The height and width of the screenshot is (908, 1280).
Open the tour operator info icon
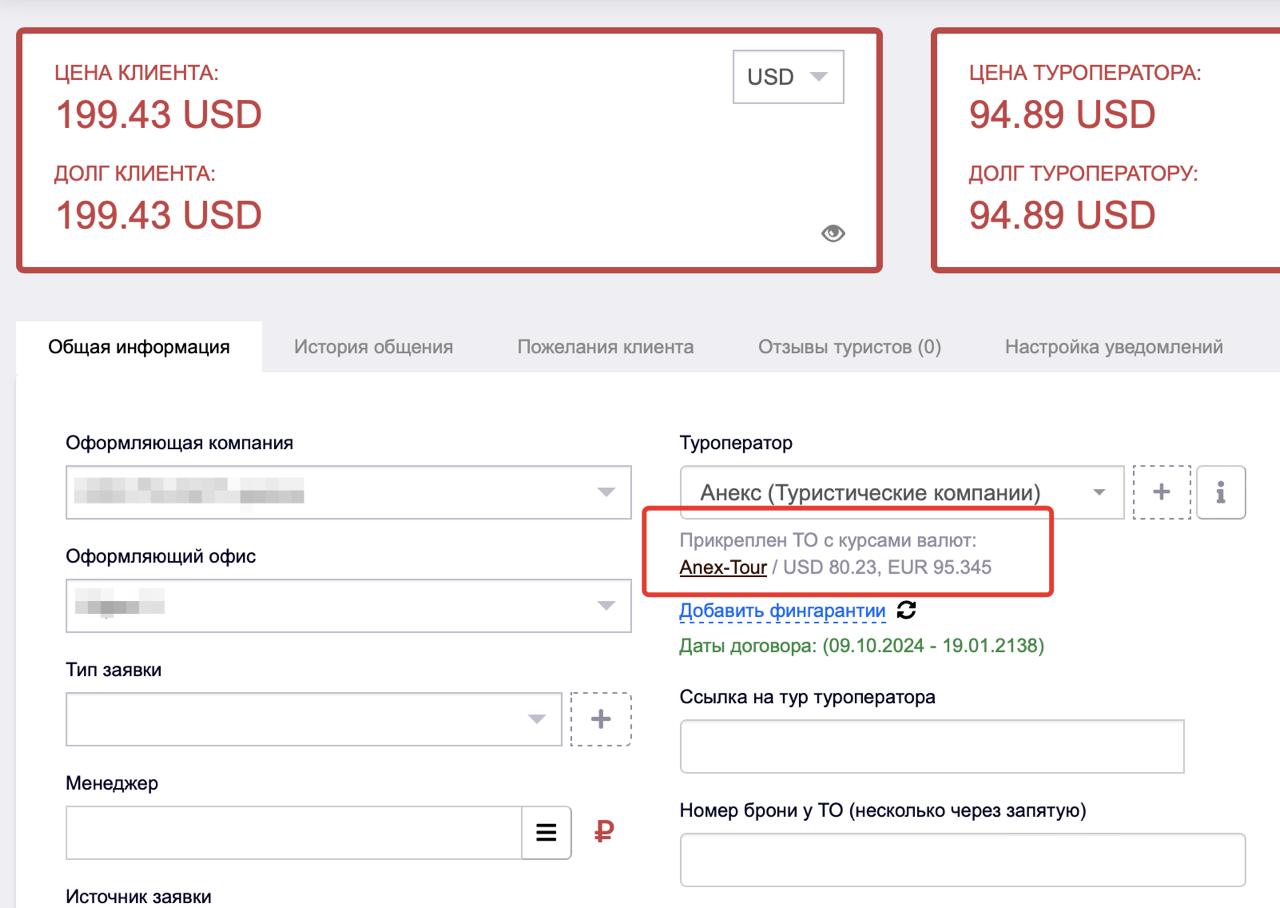[x=1220, y=492]
